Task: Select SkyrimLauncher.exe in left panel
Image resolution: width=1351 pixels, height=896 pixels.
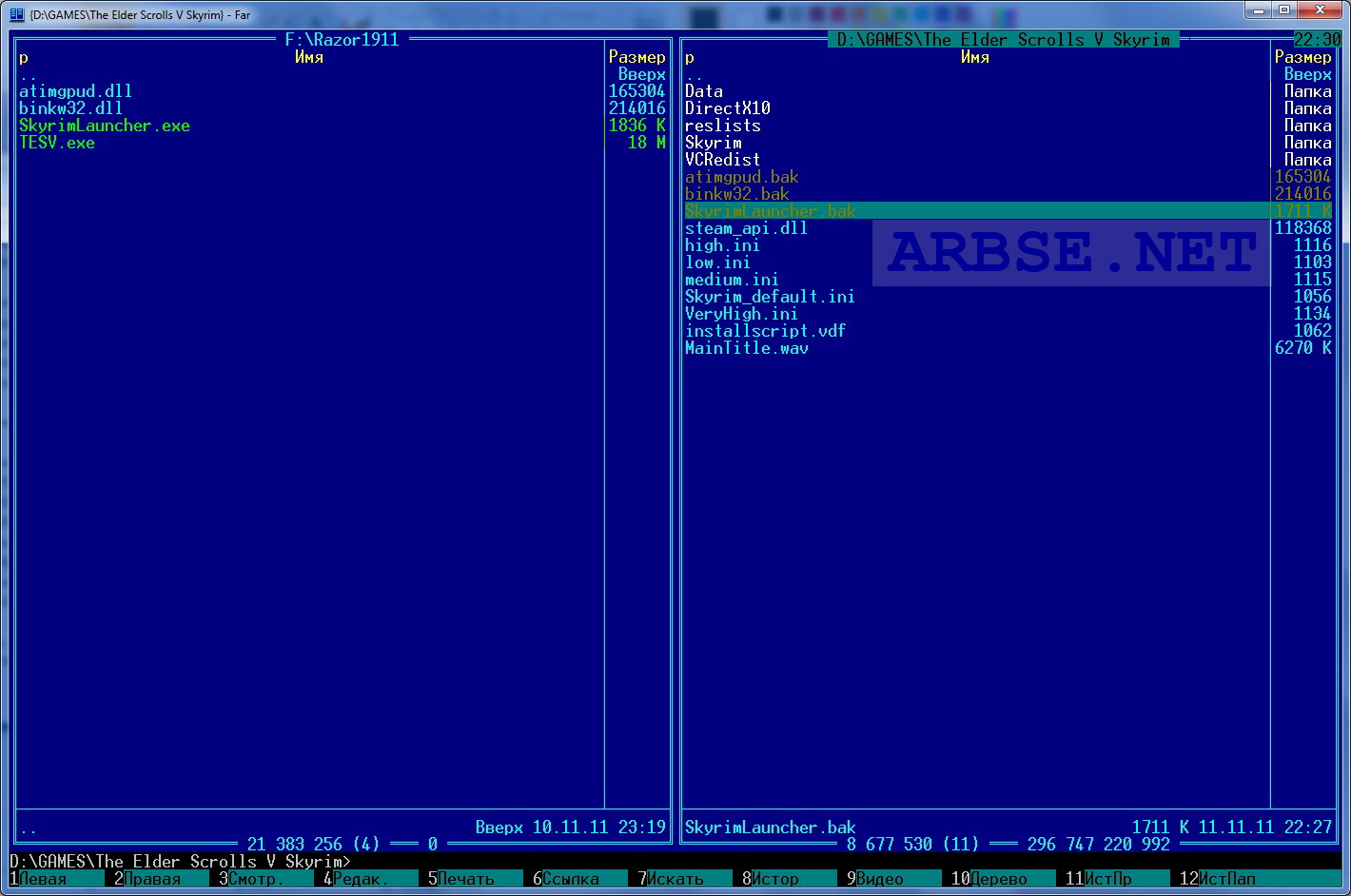Action: pos(105,126)
